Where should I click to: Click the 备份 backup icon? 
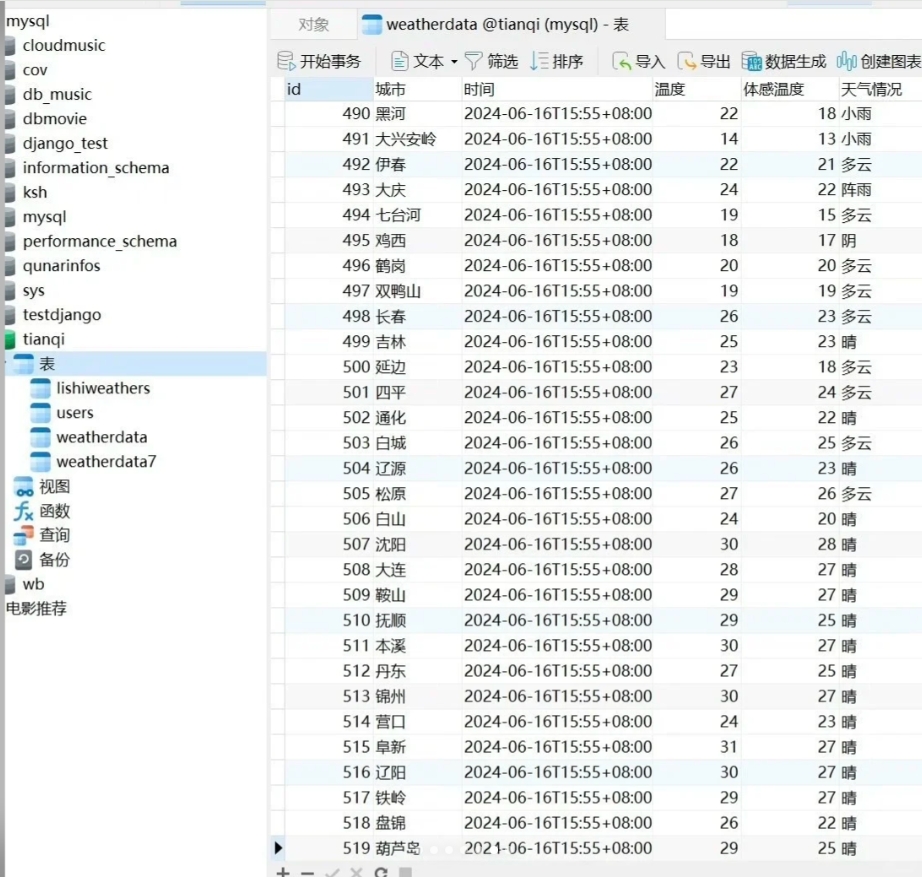coord(24,560)
